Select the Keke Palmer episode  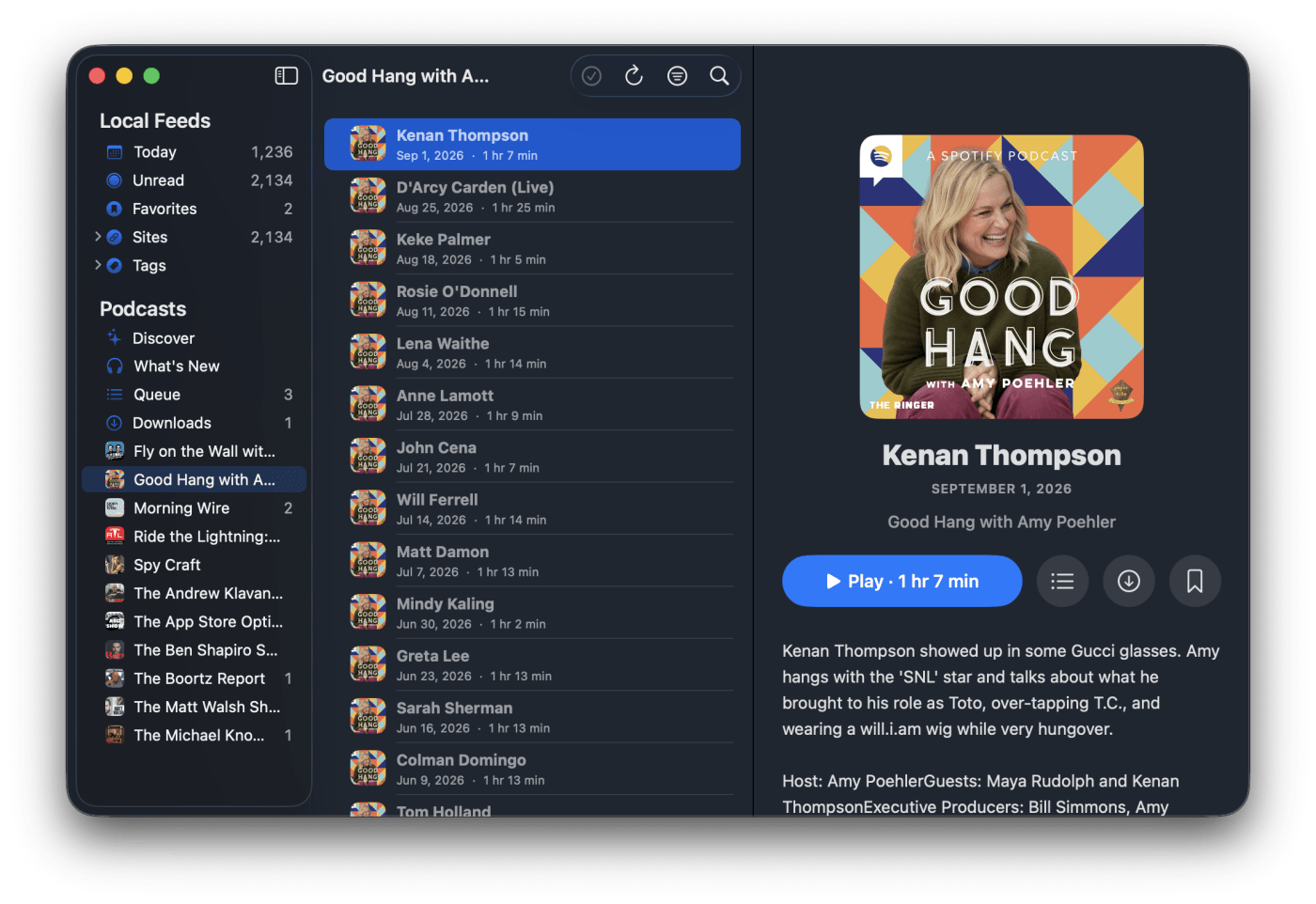(x=532, y=248)
